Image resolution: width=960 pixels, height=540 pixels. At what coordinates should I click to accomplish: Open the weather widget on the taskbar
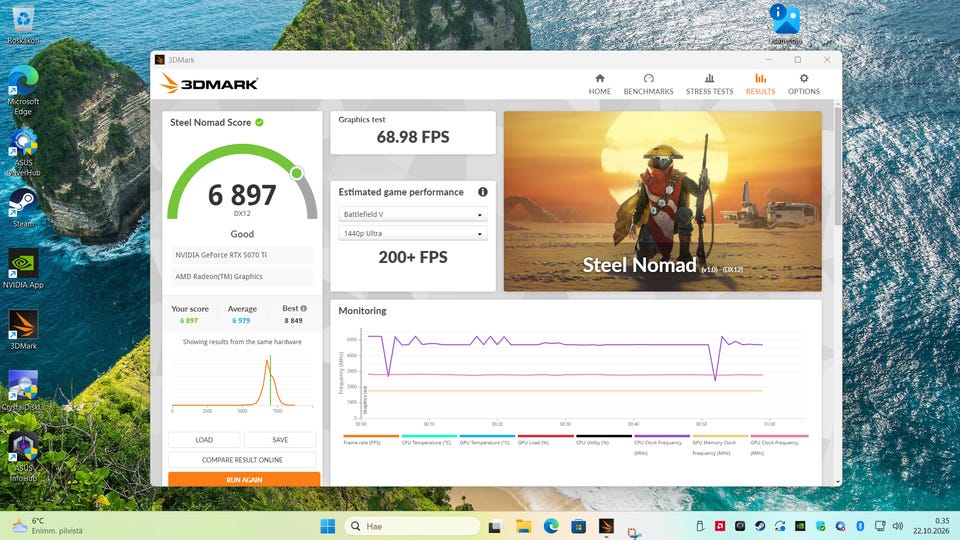coord(48,526)
